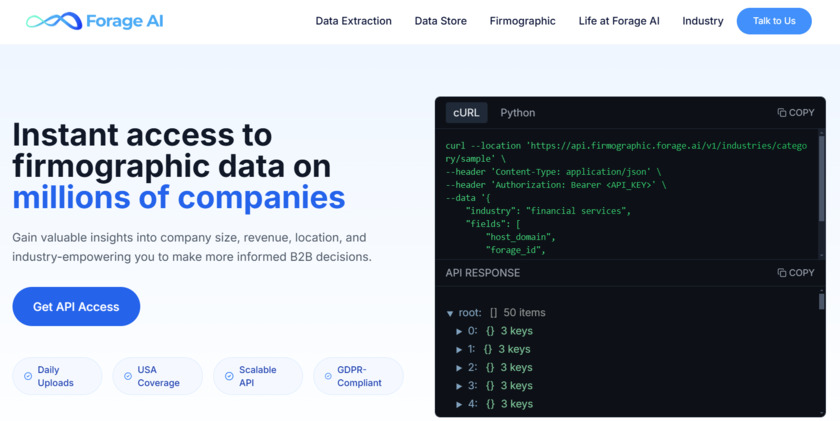Click the Talk to Us button
Screen dimensions: 840x421
[774, 21]
